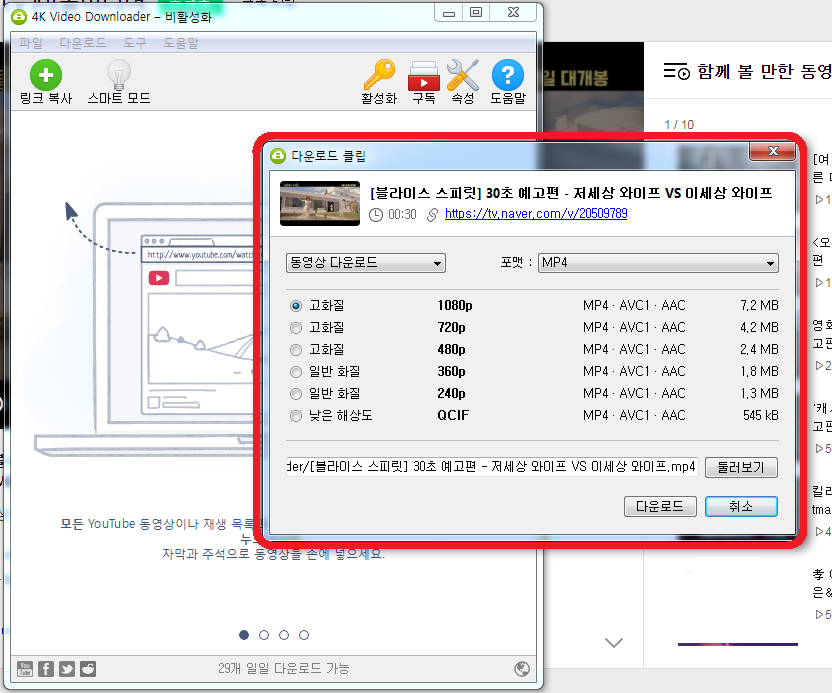Select 일반 화질 240p quality option
Screen dimensions: 832x693
296,394
